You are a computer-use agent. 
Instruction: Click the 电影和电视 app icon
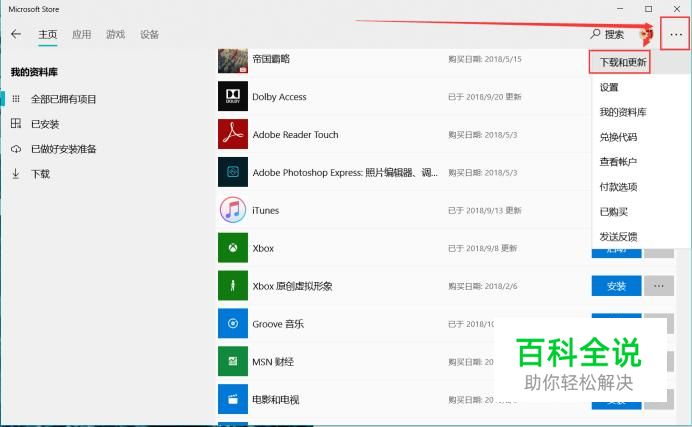233,400
